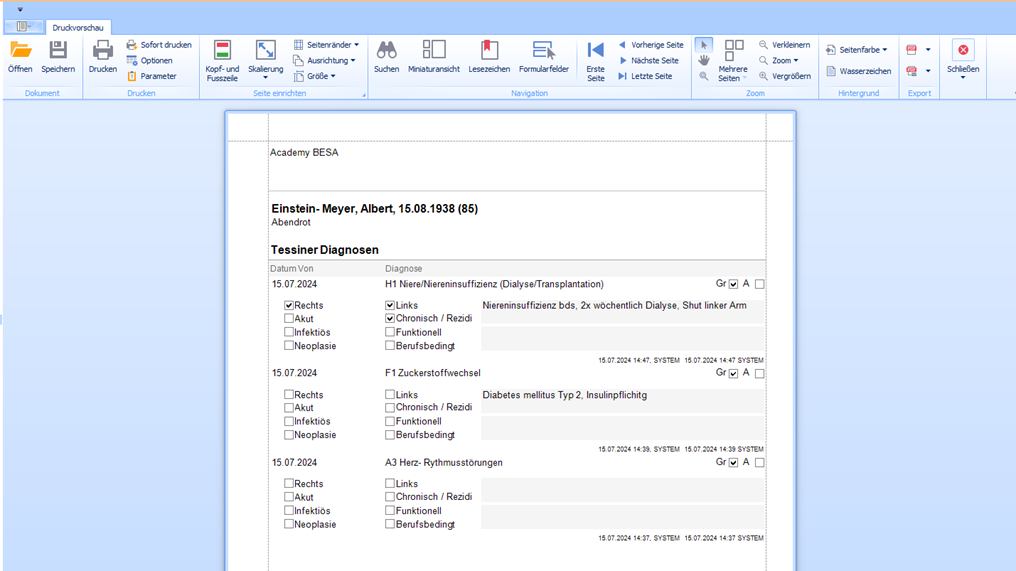Click the Speichern disk icon
Screen dimensions: 1016x571
point(58,51)
